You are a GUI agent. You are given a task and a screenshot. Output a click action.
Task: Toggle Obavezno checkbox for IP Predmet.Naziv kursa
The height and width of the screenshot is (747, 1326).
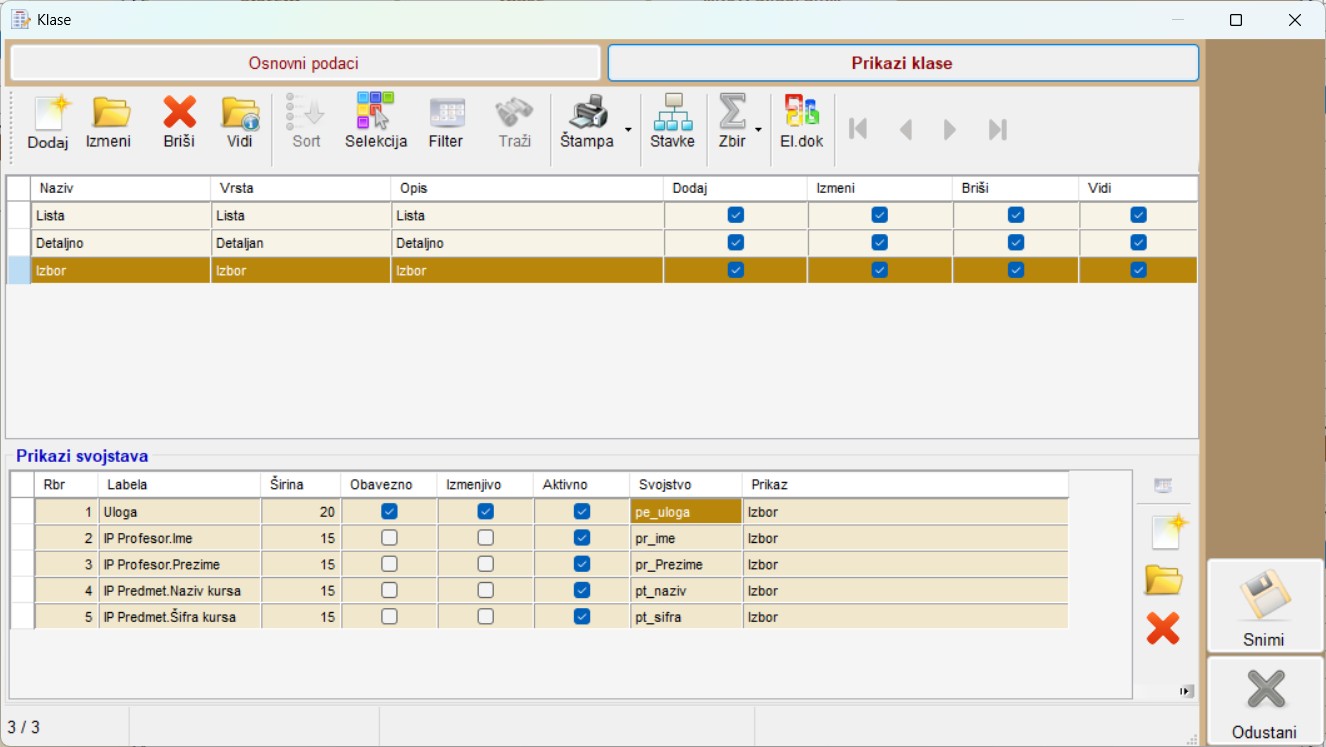[390, 590]
